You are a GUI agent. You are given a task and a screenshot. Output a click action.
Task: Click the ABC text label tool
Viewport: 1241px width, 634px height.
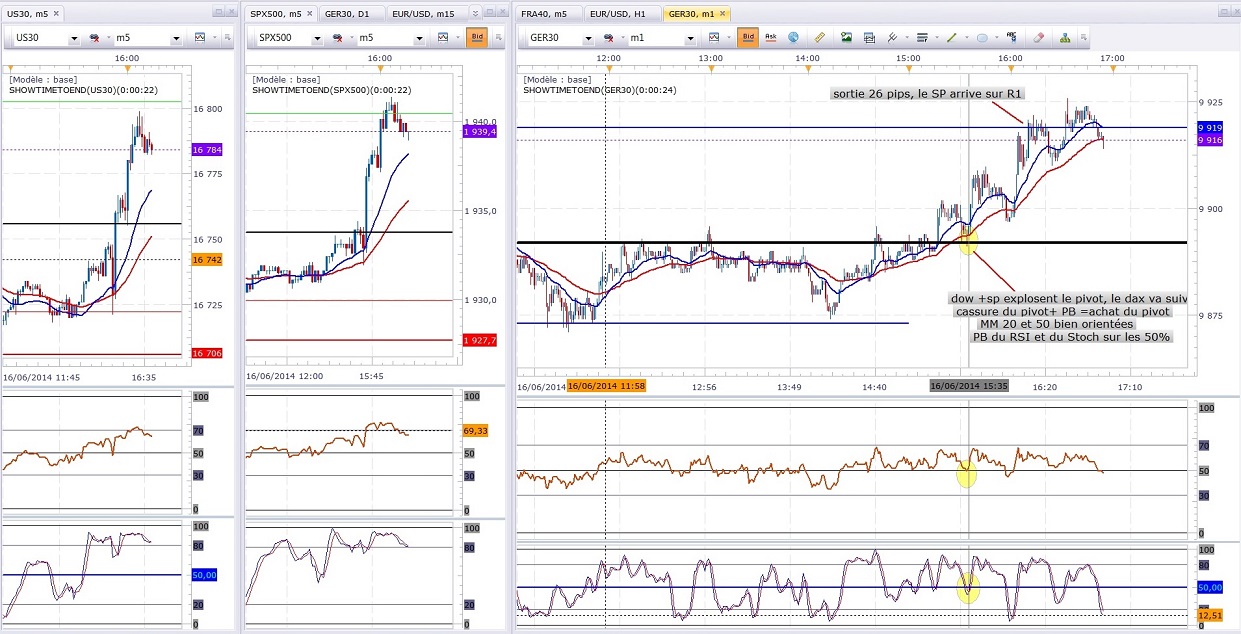pos(1012,38)
